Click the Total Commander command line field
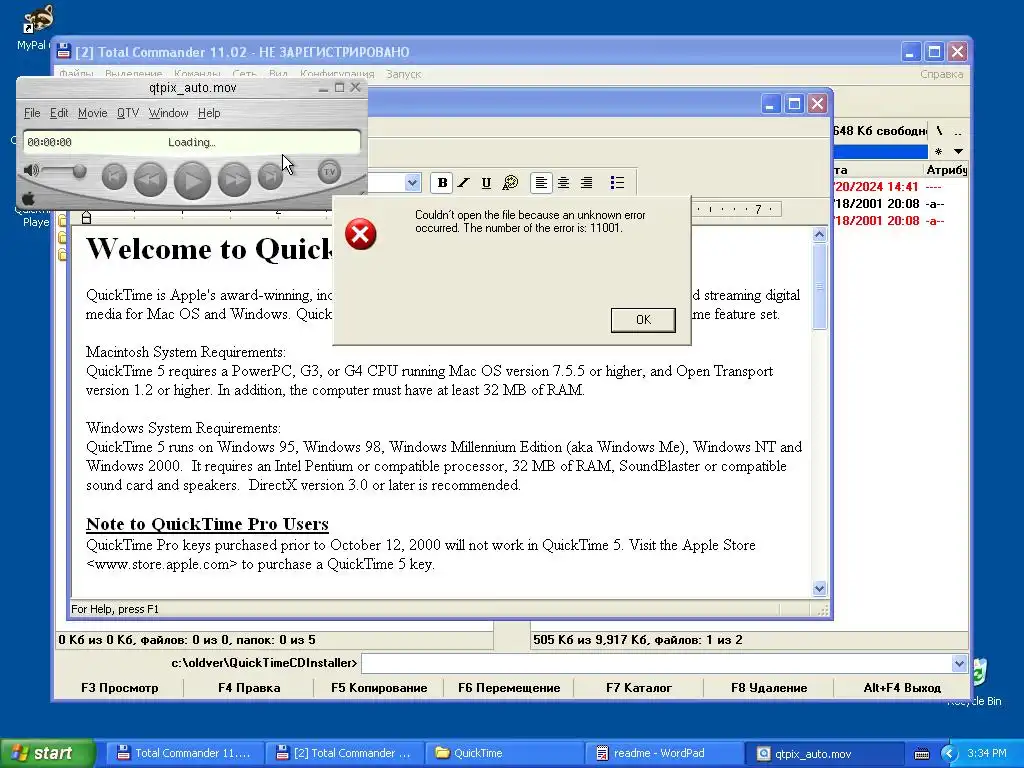Viewport: 1024px width, 768px height. [656, 664]
